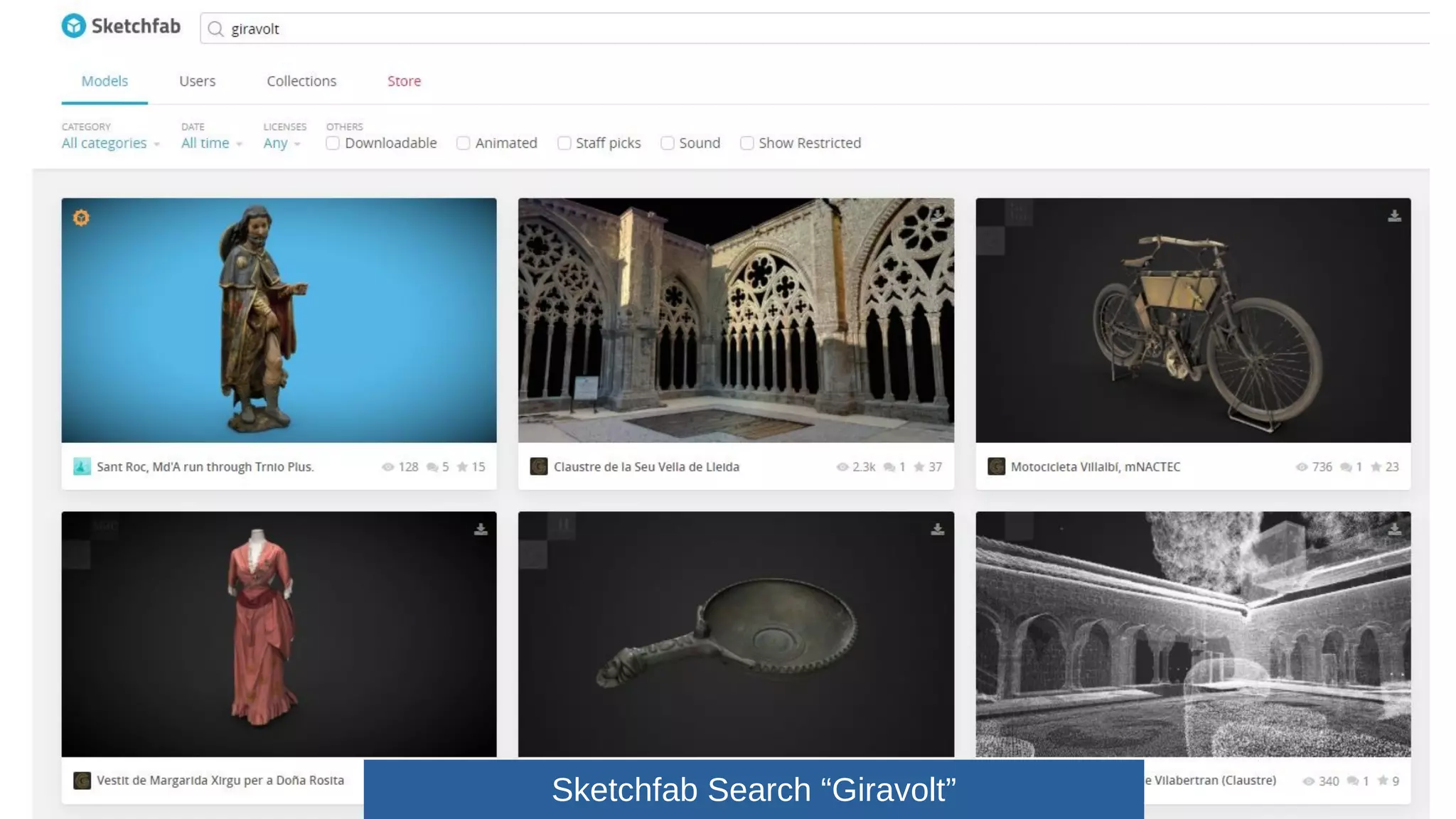1456x819 pixels.
Task: Click the views eye icon for Claustre de la Seu Vella
Action: tap(842, 467)
